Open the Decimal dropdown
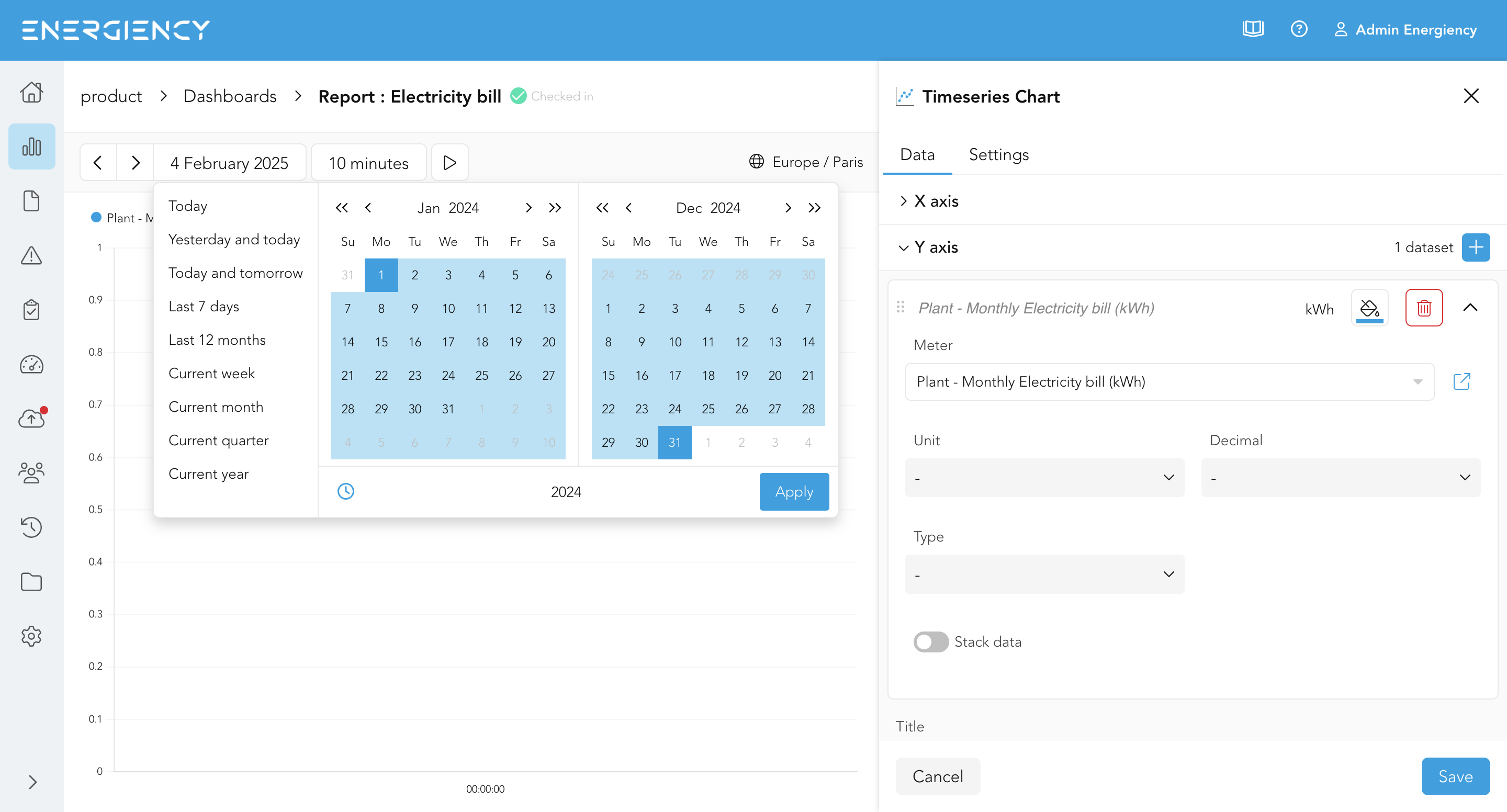Image resolution: width=1507 pixels, height=812 pixels. click(x=1340, y=477)
